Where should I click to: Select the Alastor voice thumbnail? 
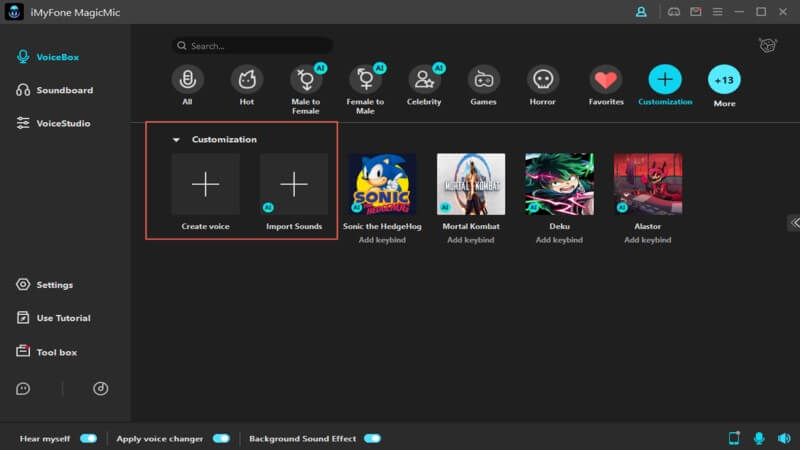648,184
